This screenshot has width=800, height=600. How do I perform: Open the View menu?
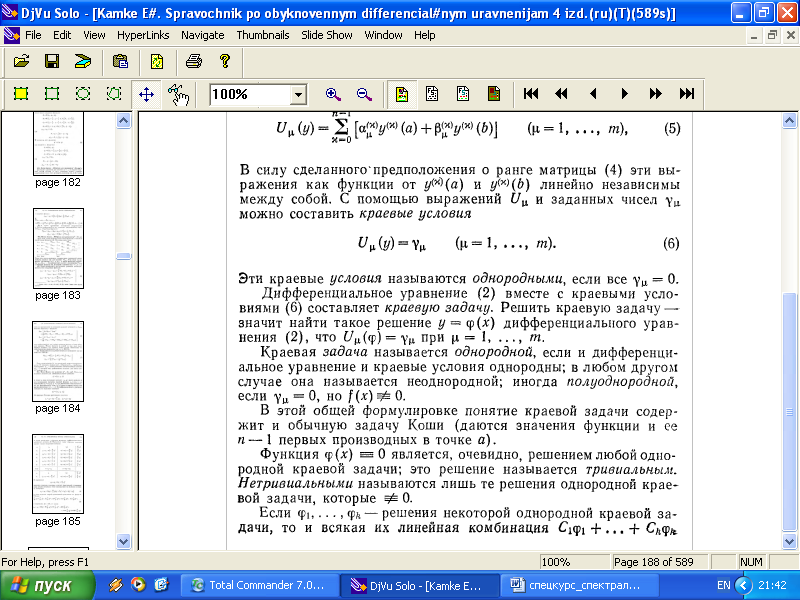point(94,35)
